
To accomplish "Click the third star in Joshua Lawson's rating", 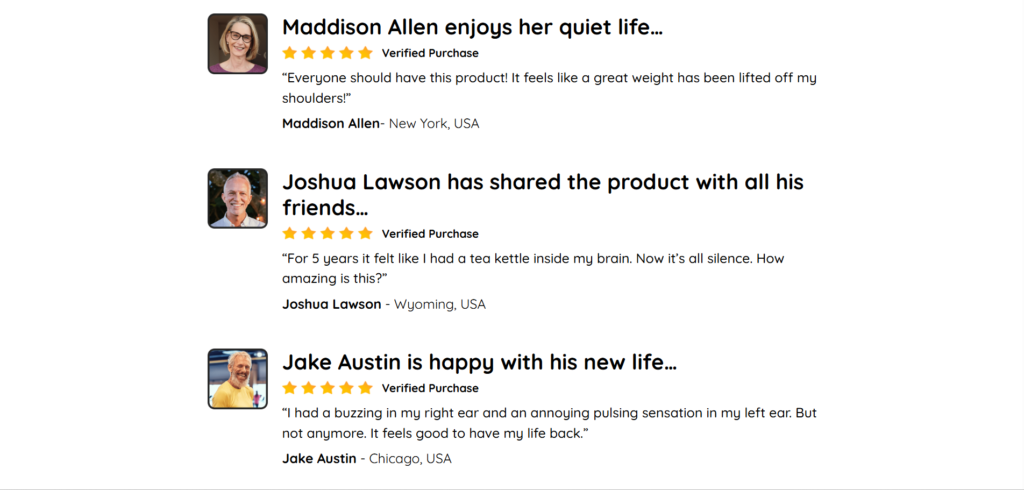I will point(327,233).
